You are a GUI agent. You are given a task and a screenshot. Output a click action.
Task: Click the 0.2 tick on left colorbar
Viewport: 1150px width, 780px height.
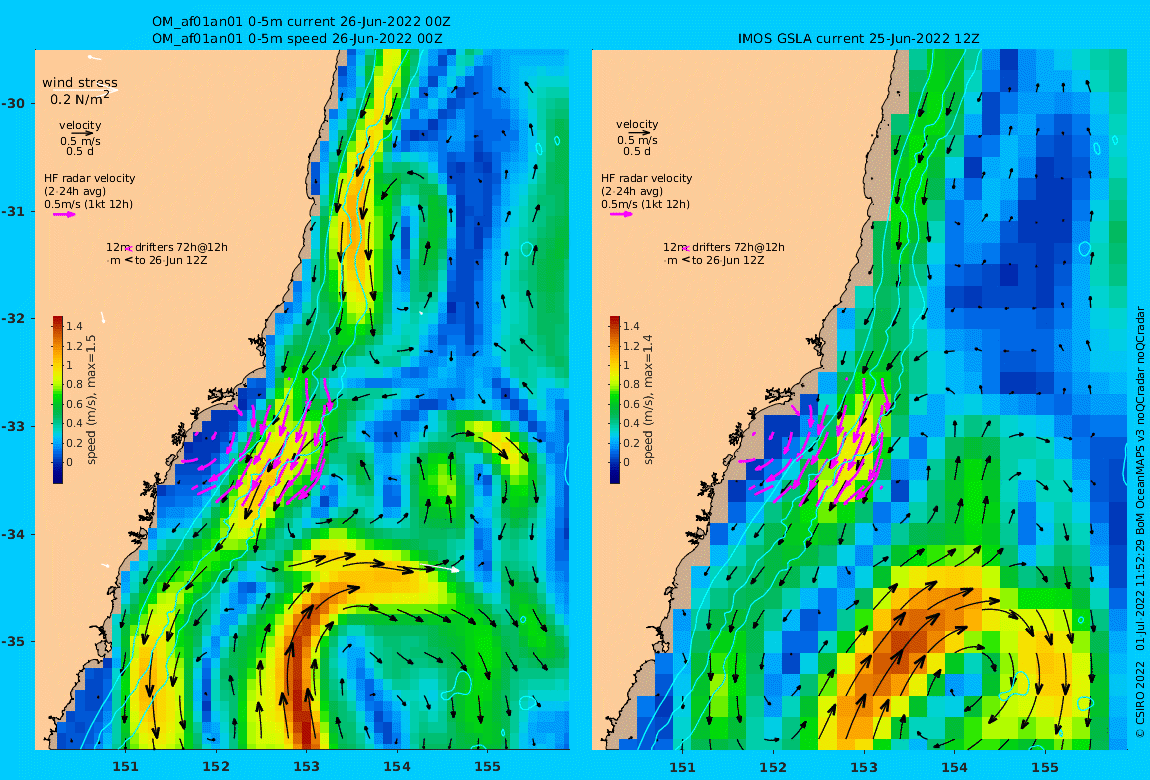click(x=74, y=443)
